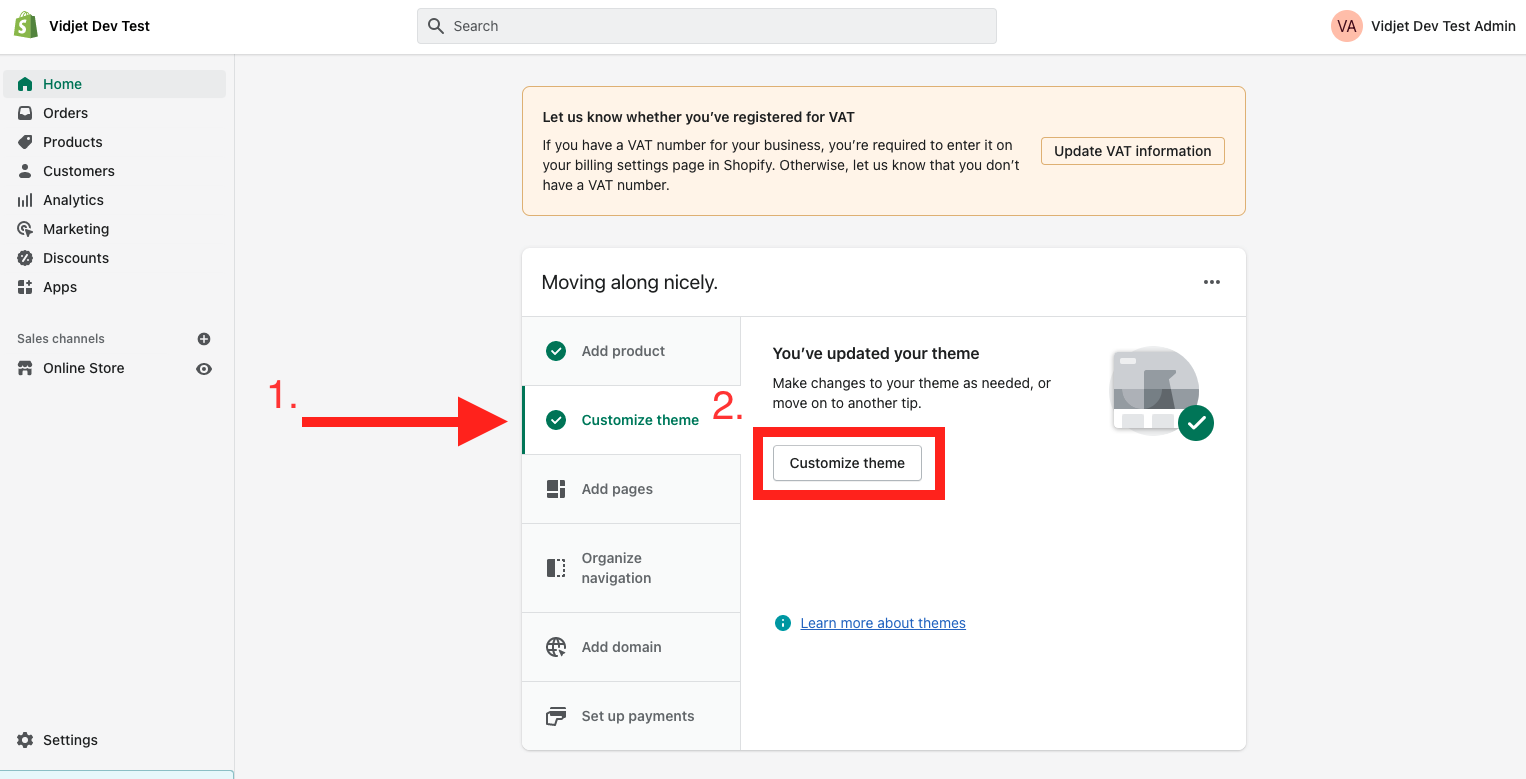1526x779 pixels.
Task: Click the Sales channels section heading
Action: (x=61, y=339)
